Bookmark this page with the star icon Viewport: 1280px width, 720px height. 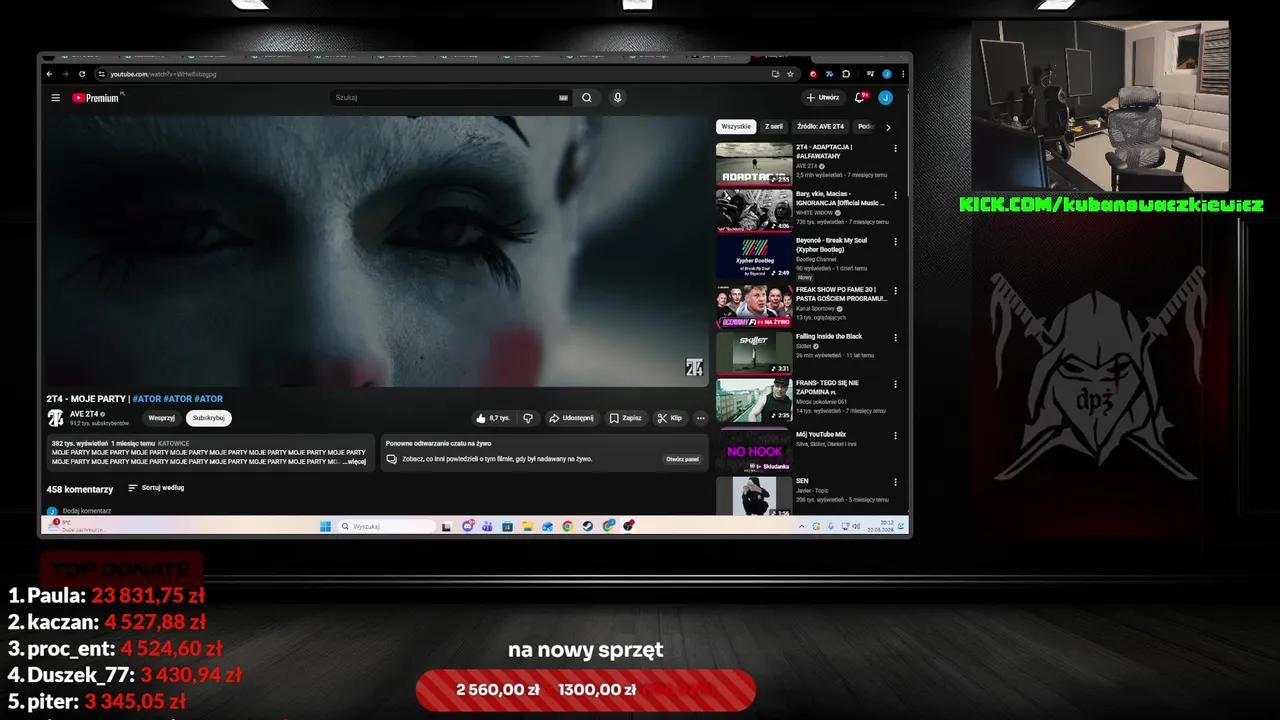pyautogui.click(x=790, y=74)
